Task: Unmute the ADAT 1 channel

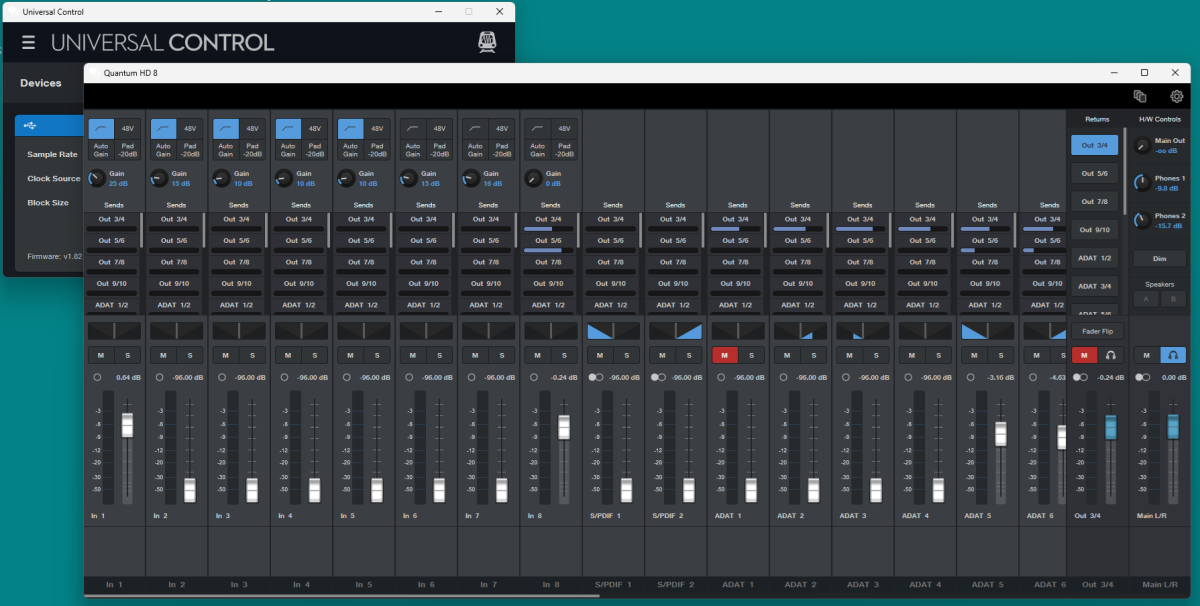Action: [725, 355]
